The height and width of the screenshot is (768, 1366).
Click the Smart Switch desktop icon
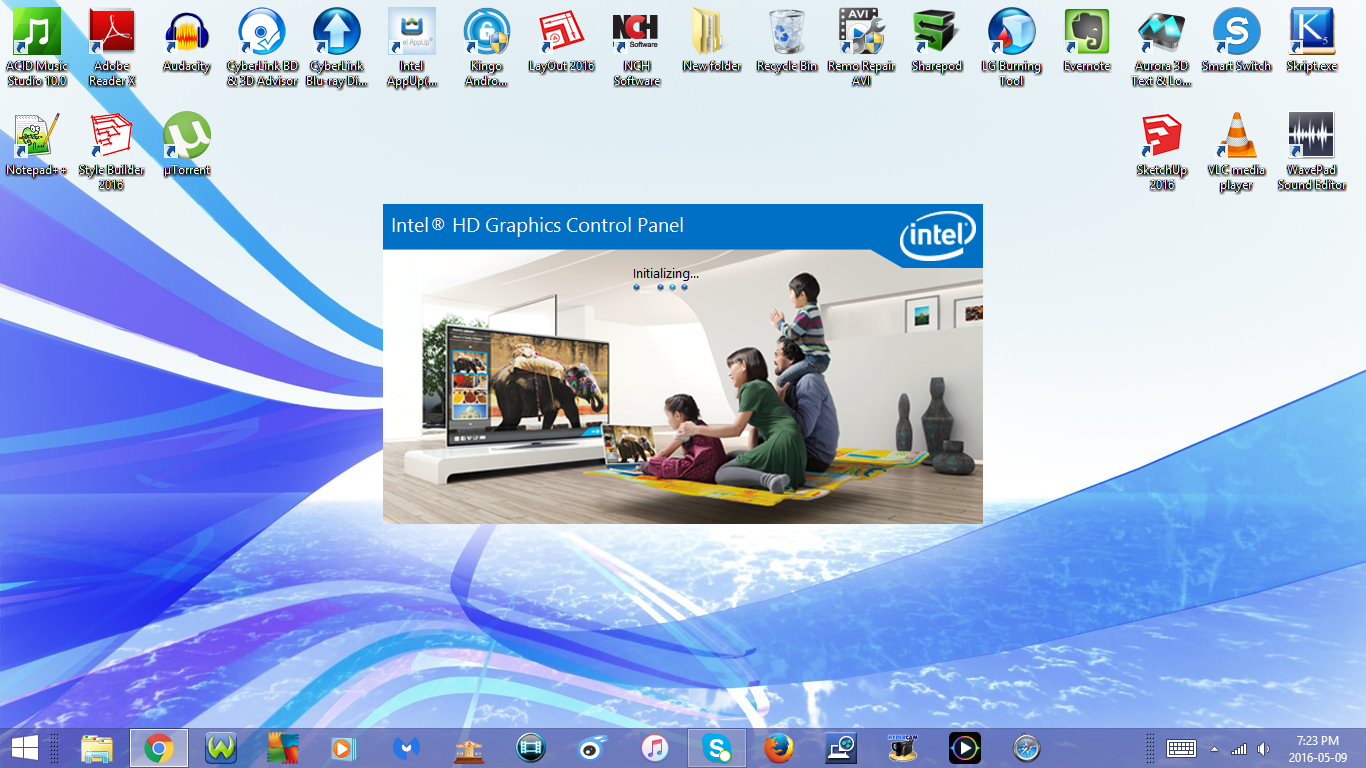[1237, 41]
